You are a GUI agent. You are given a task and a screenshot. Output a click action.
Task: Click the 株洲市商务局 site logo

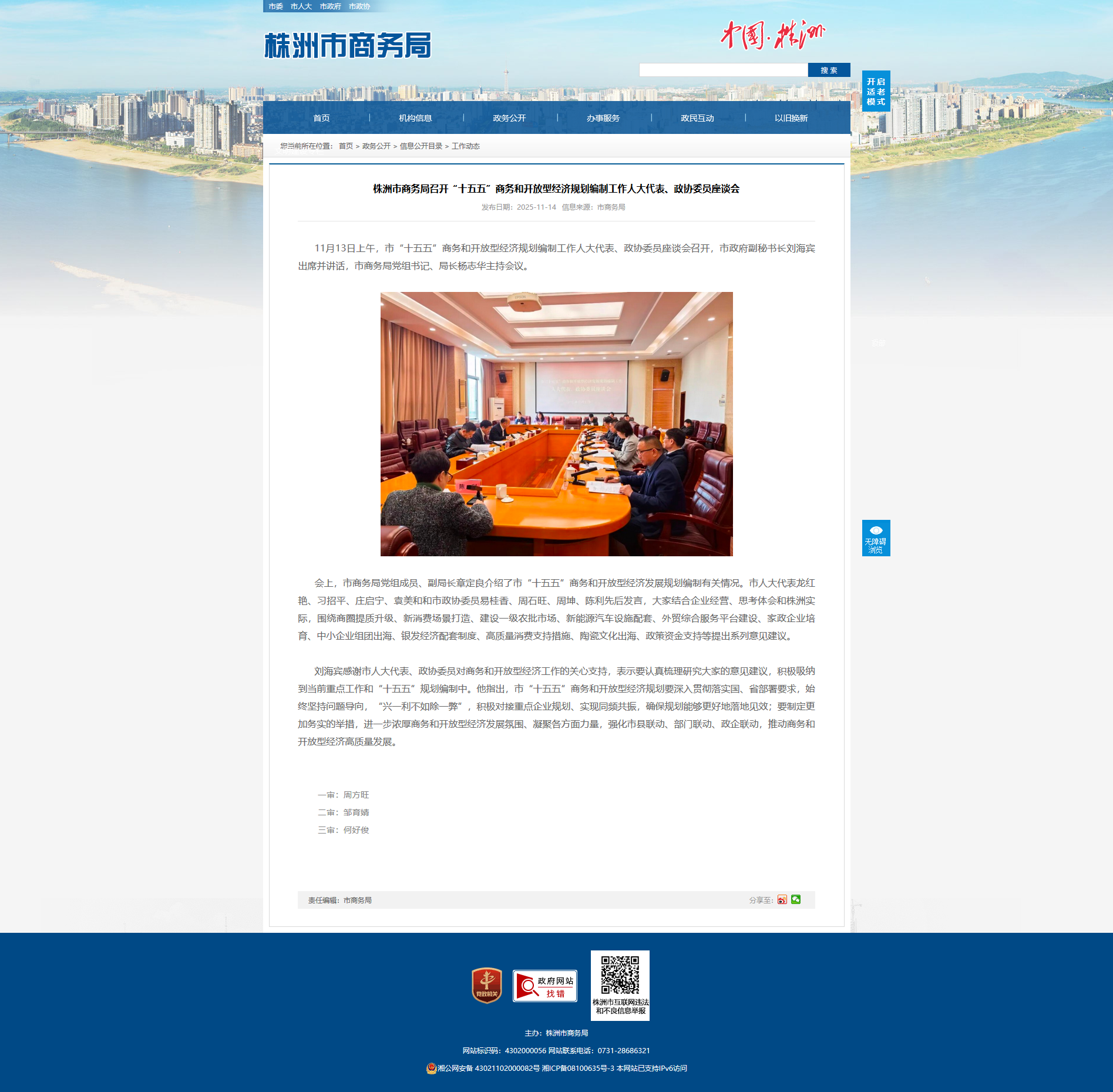pos(348,45)
